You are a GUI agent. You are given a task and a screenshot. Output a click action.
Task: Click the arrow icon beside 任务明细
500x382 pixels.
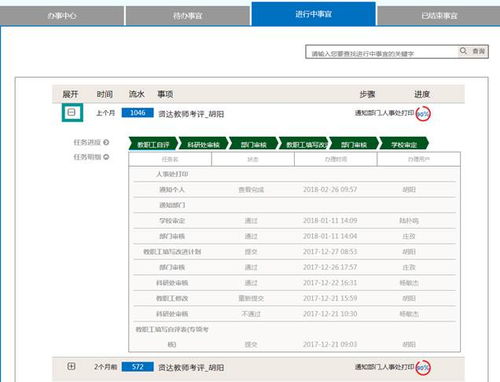pyautogui.click(x=106, y=157)
